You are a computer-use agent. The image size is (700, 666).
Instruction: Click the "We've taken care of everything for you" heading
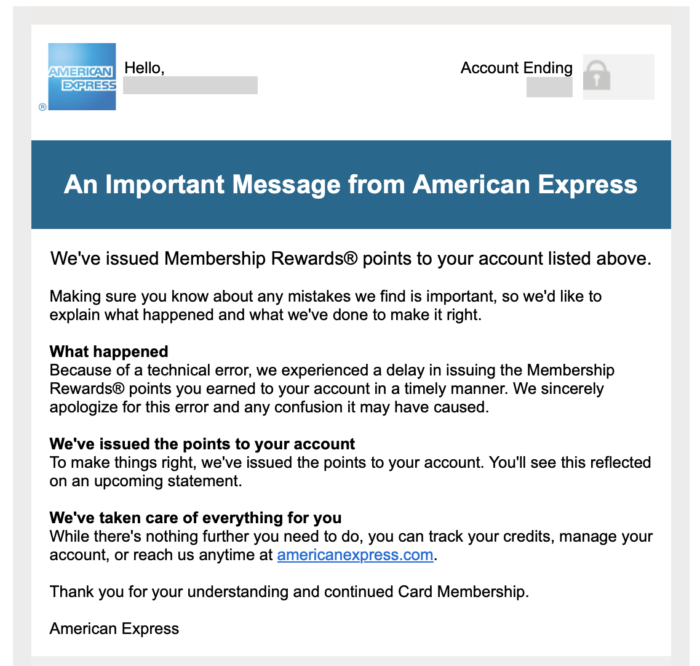(196, 518)
